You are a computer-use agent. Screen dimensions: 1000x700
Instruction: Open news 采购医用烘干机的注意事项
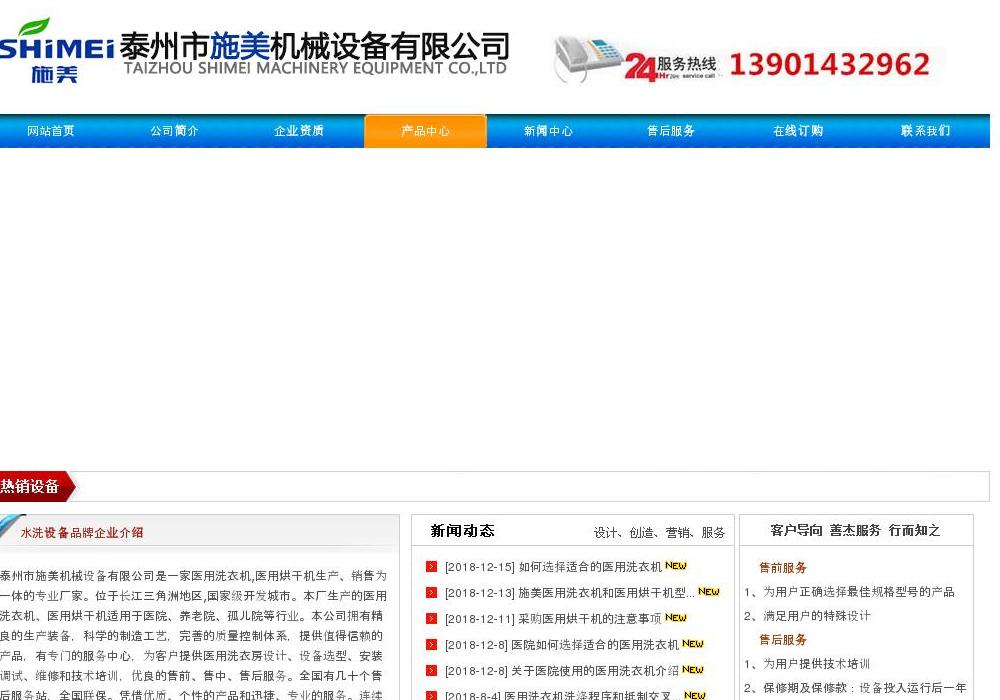coord(553,619)
